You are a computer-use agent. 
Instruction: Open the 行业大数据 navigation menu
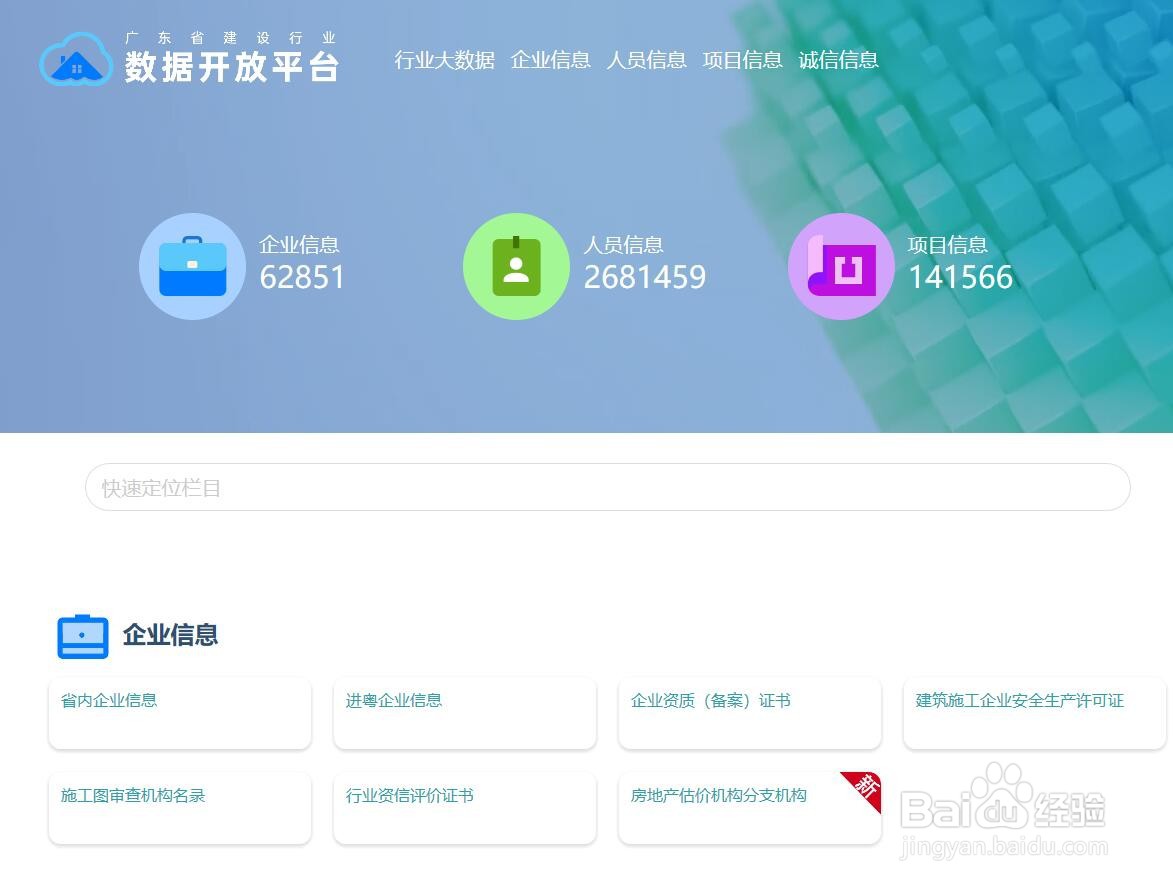pyautogui.click(x=444, y=60)
